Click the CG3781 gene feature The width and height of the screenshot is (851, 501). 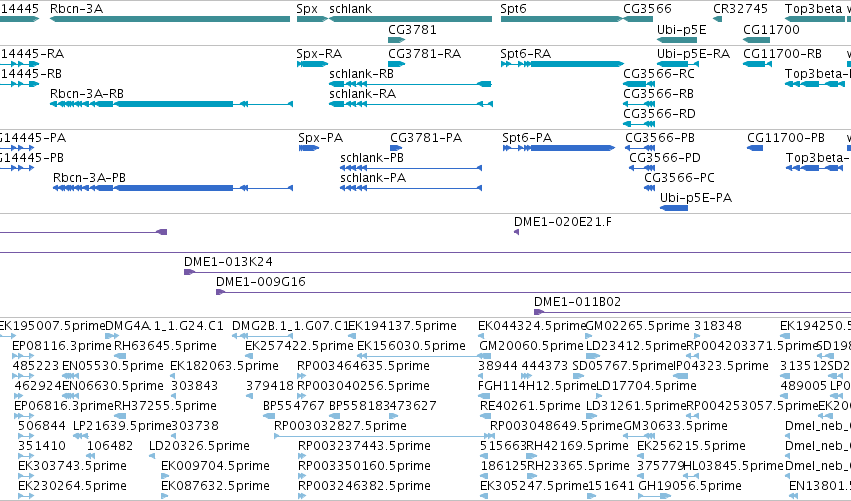pos(397,40)
